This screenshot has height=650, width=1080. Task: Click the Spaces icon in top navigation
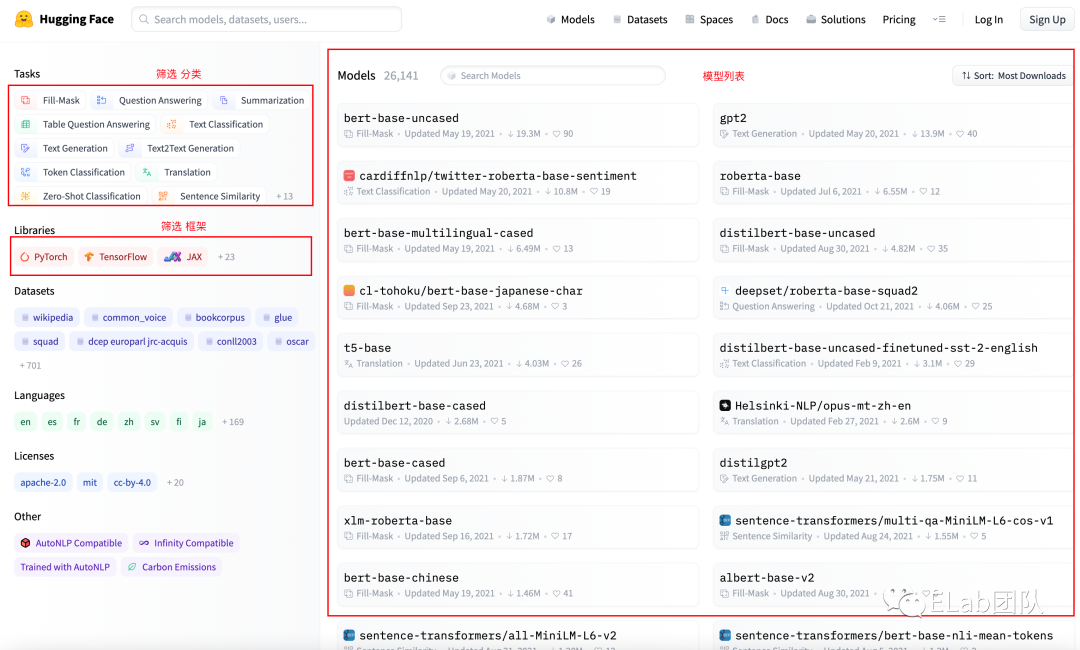689,19
